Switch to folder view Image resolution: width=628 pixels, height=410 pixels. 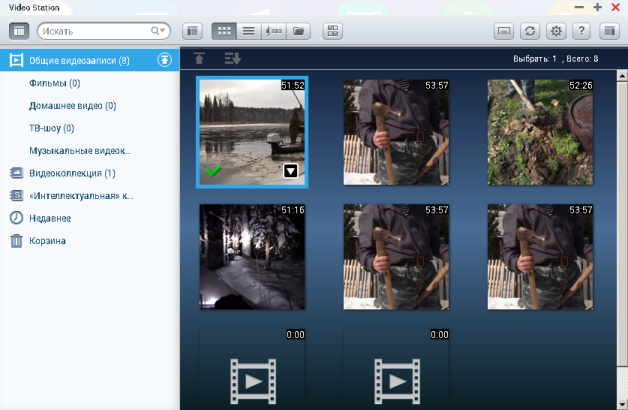pos(298,31)
